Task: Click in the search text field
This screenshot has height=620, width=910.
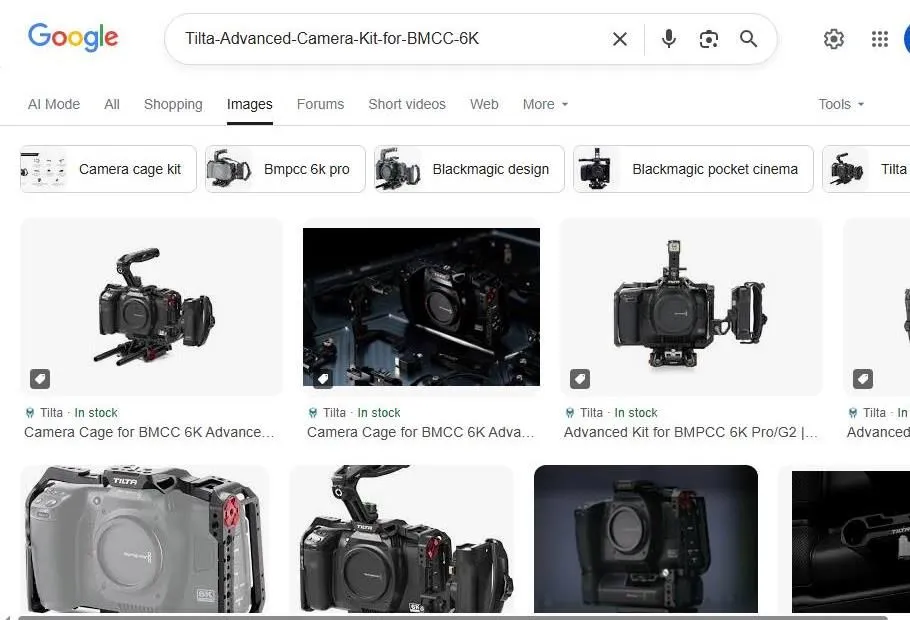Action: pyautogui.click(x=389, y=39)
